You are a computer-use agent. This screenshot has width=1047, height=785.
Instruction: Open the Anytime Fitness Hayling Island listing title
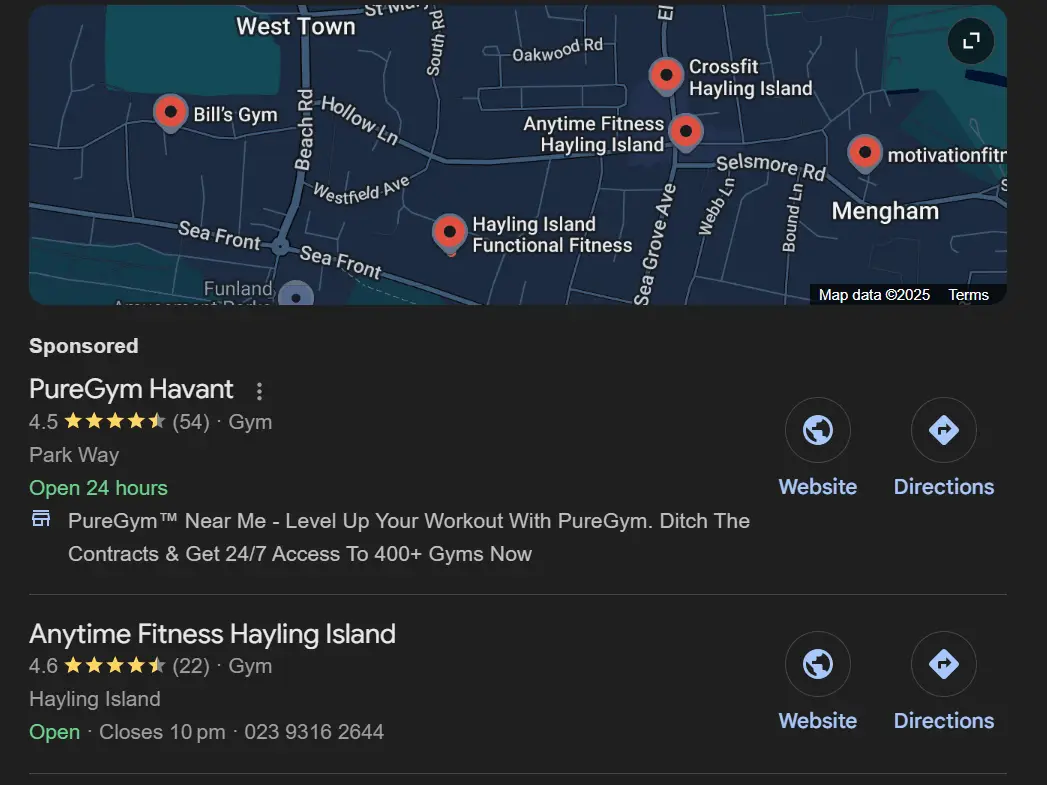[x=212, y=633]
